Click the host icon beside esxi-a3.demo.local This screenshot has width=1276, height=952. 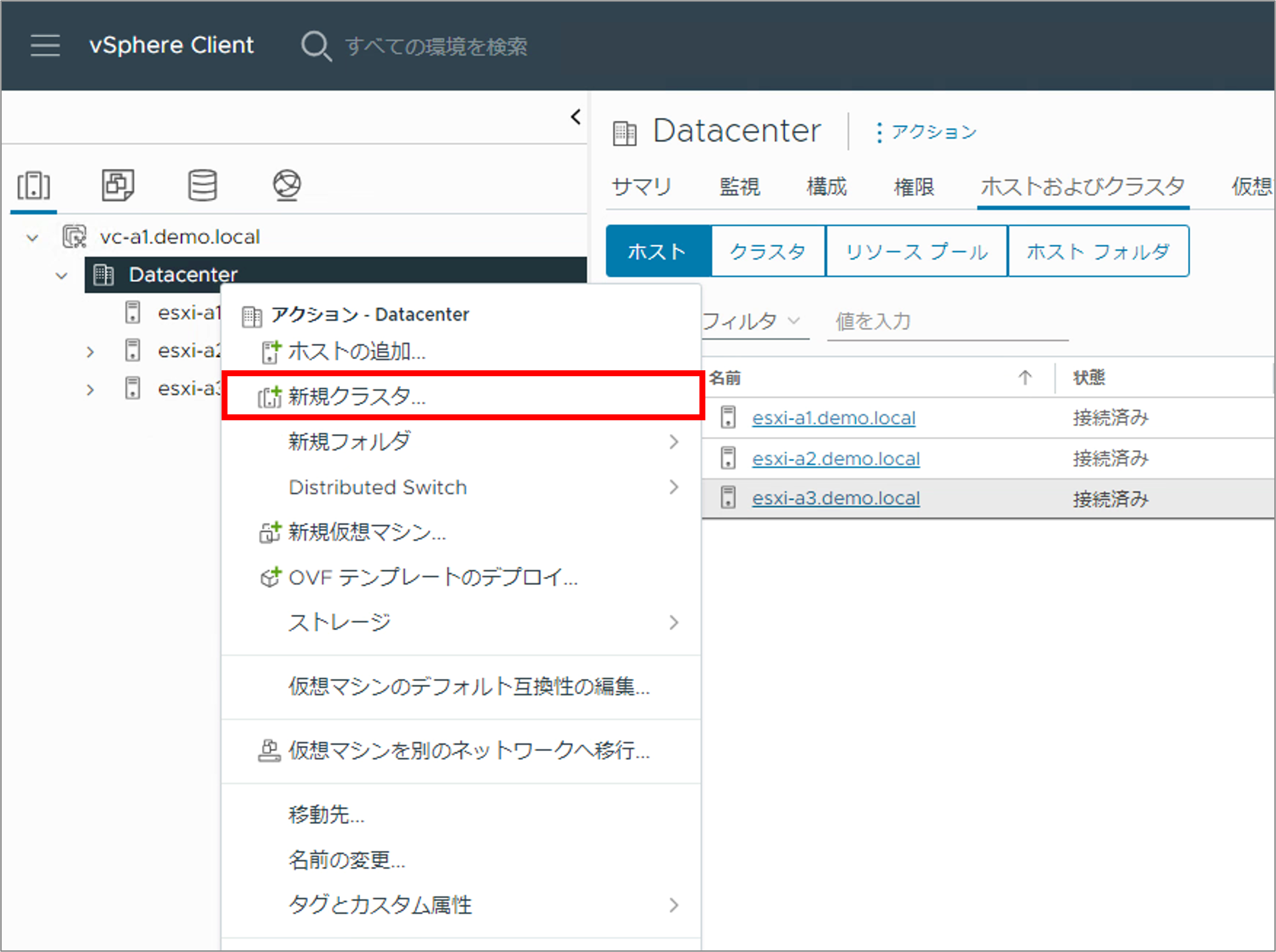pyautogui.click(x=728, y=497)
